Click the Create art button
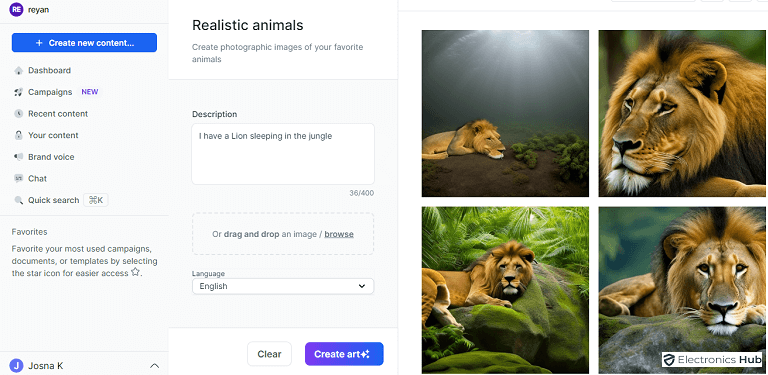Viewport: 768px width, 375px height. pyautogui.click(x=344, y=354)
